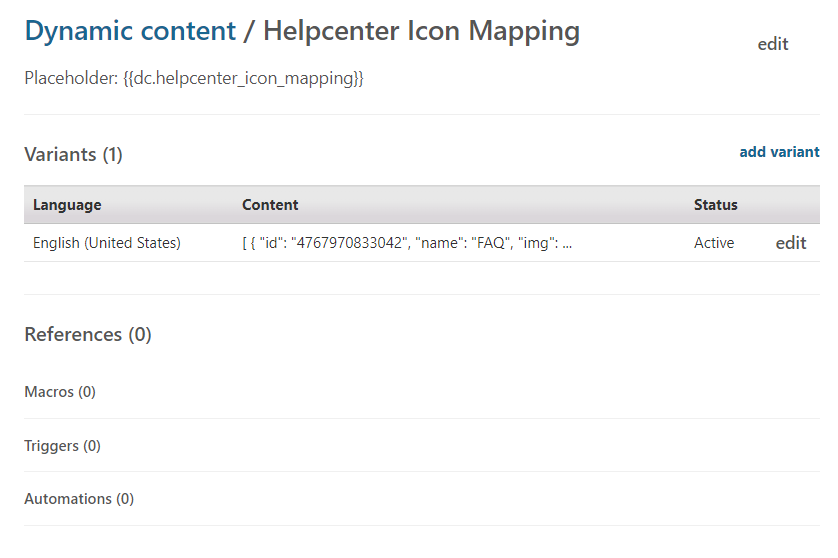838x558 pixels.
Task: Click the Active status of the variant
Action: coord(714,243)
